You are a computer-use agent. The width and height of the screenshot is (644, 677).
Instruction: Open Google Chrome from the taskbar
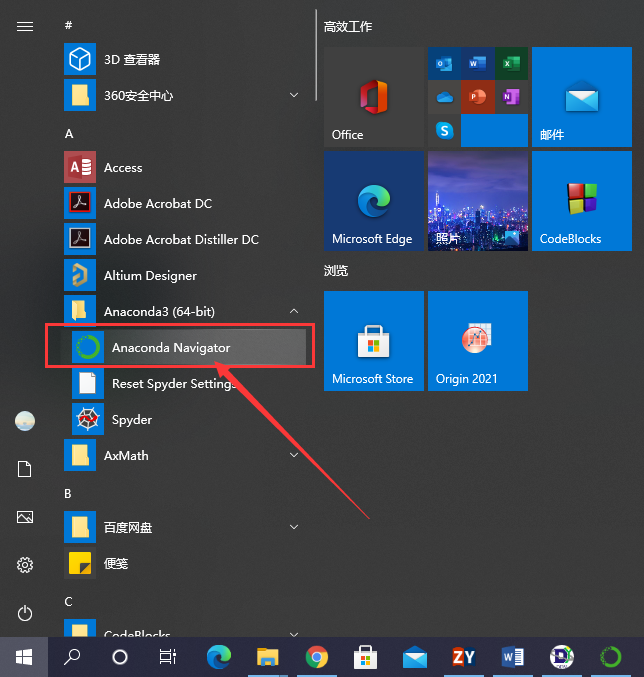[x=317, y=657]
